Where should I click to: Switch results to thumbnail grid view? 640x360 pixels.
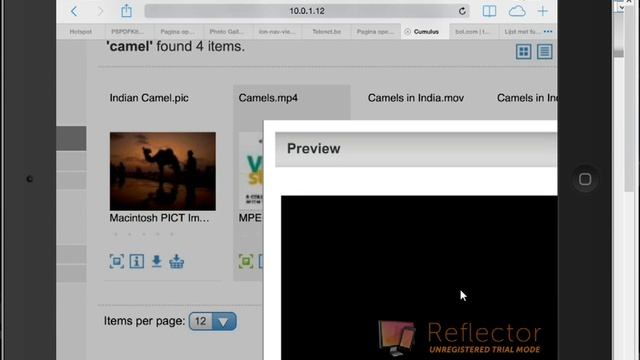[x=523, y=52]
